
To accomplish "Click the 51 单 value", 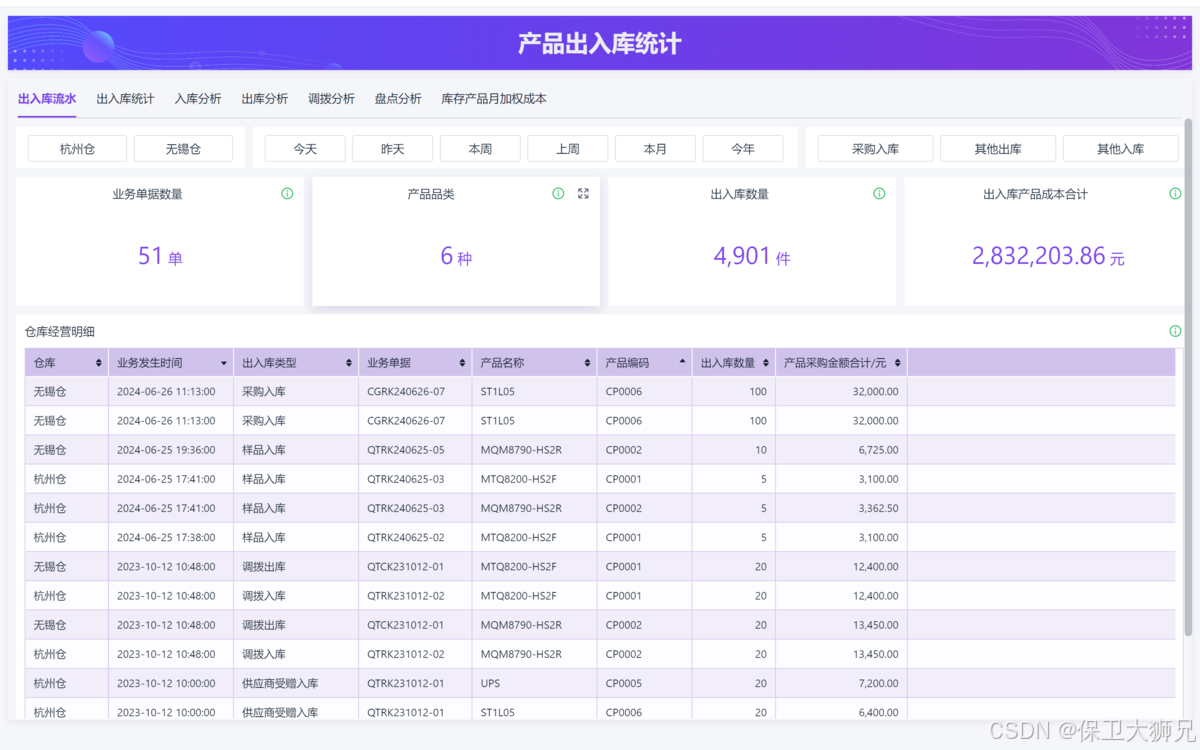I will pos(160,257).
